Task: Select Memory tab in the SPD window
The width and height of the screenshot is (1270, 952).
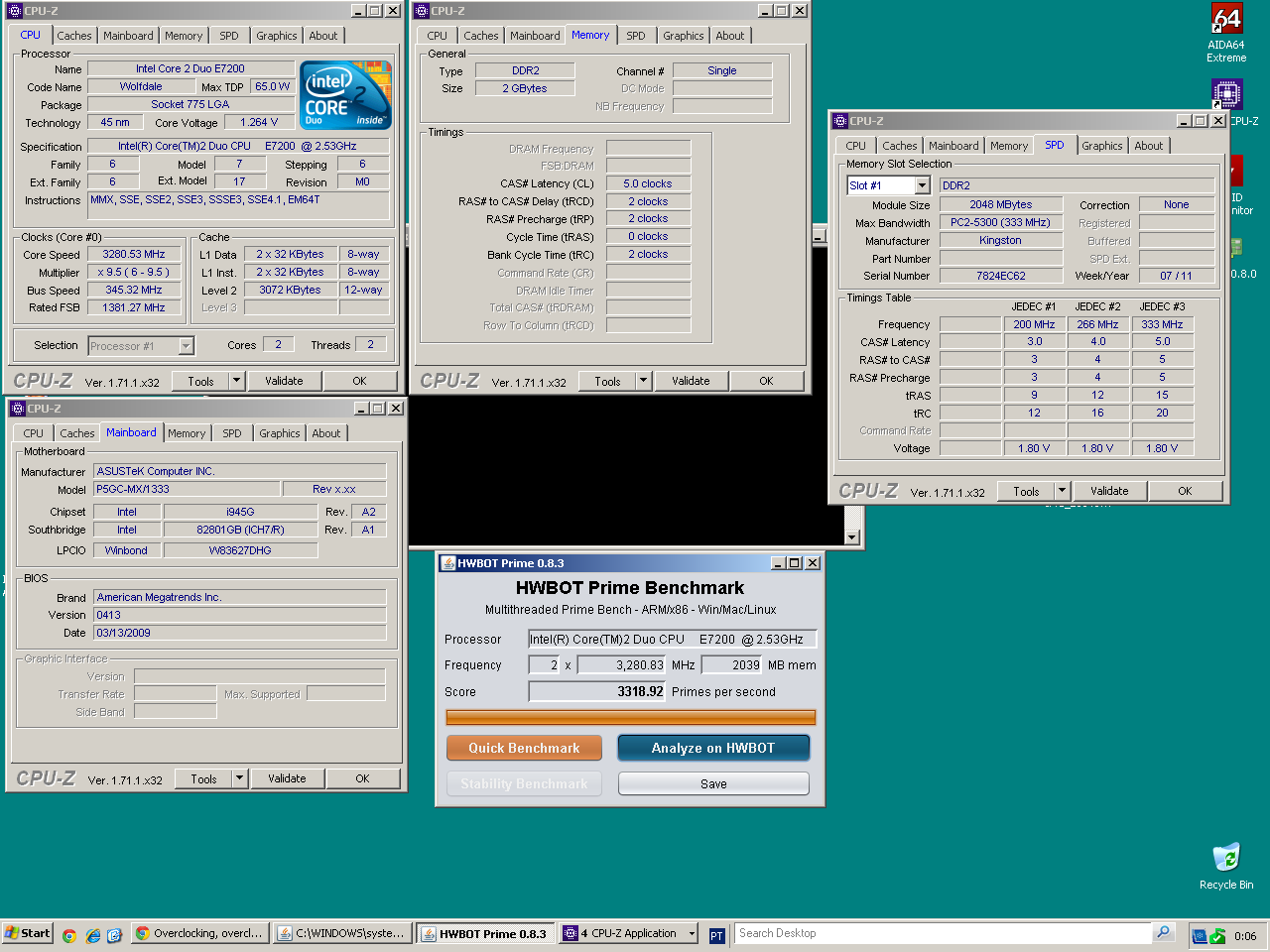Action: coord(1009,146)
